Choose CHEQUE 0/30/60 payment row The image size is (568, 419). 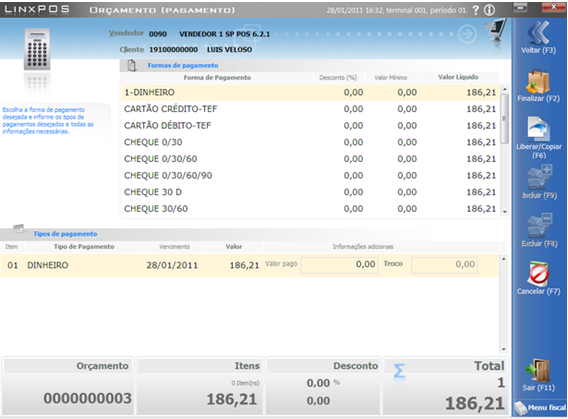tap(310, 159)
